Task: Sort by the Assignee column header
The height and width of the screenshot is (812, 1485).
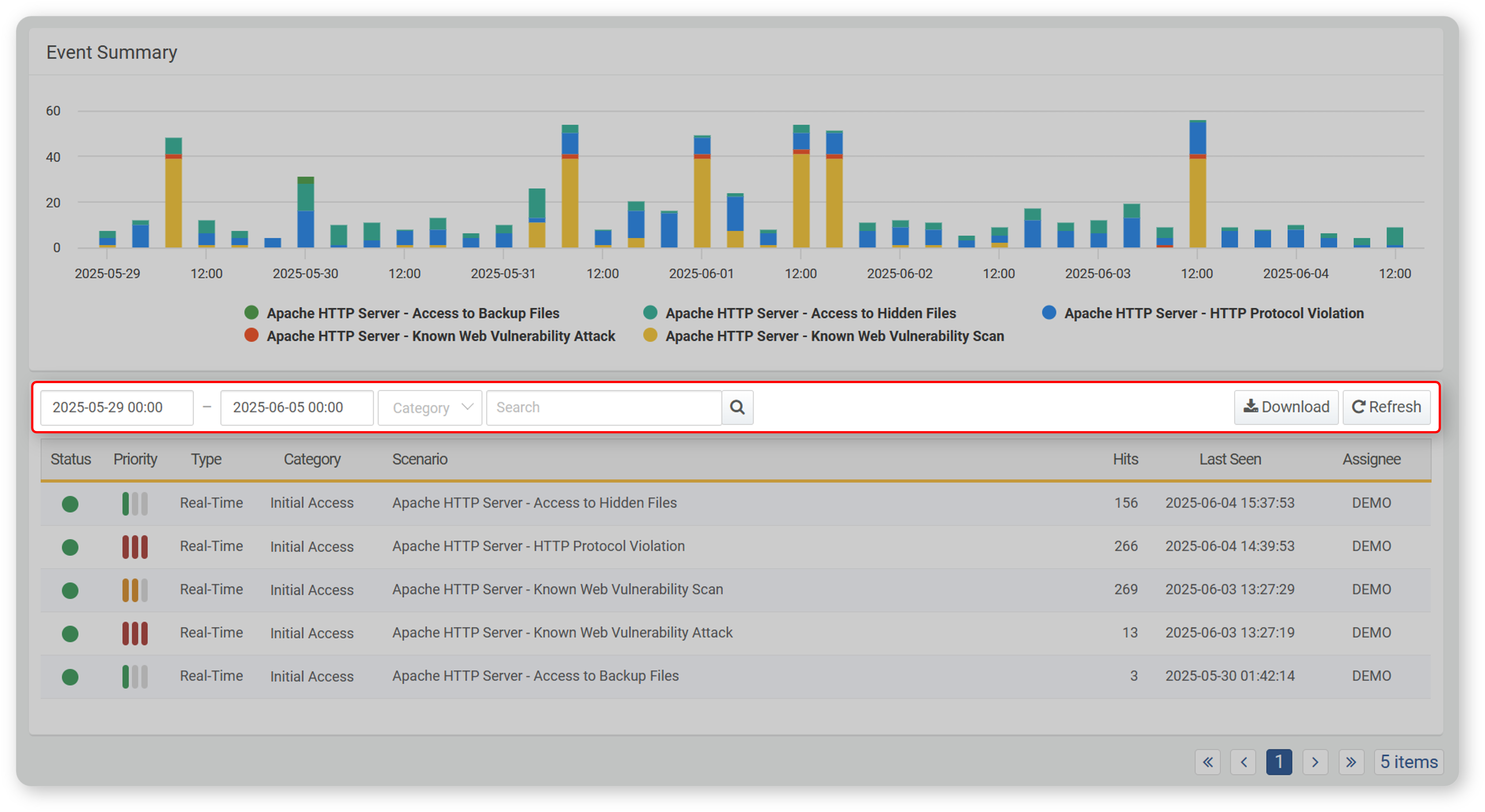Action: pos(1371,459)
